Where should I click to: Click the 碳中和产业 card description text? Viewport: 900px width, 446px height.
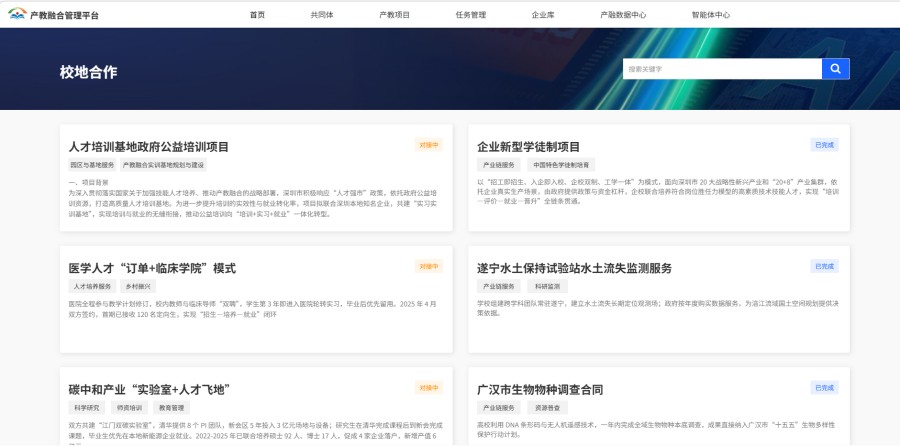point(253,433)
